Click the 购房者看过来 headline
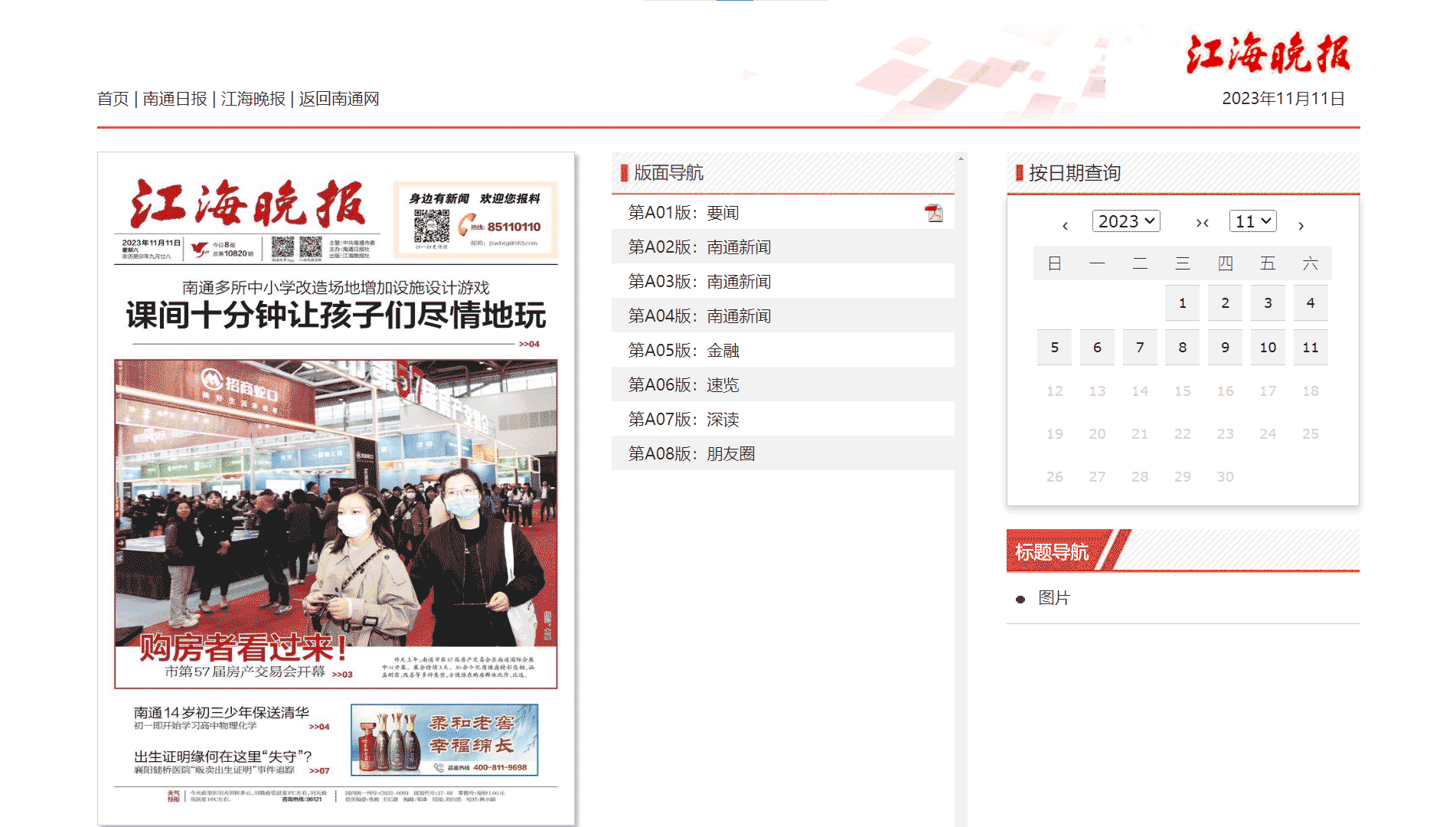 coord(243,648)
